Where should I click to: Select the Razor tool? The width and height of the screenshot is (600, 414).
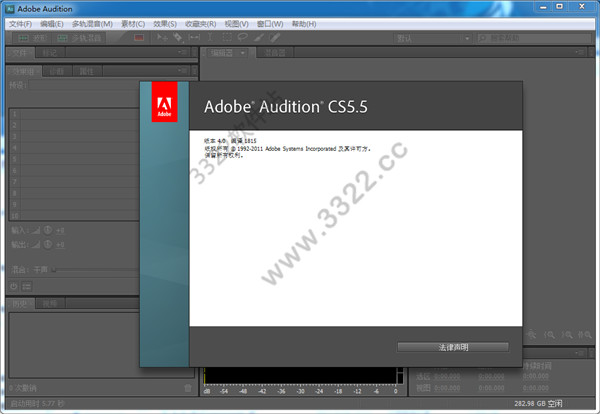(178, 37)
